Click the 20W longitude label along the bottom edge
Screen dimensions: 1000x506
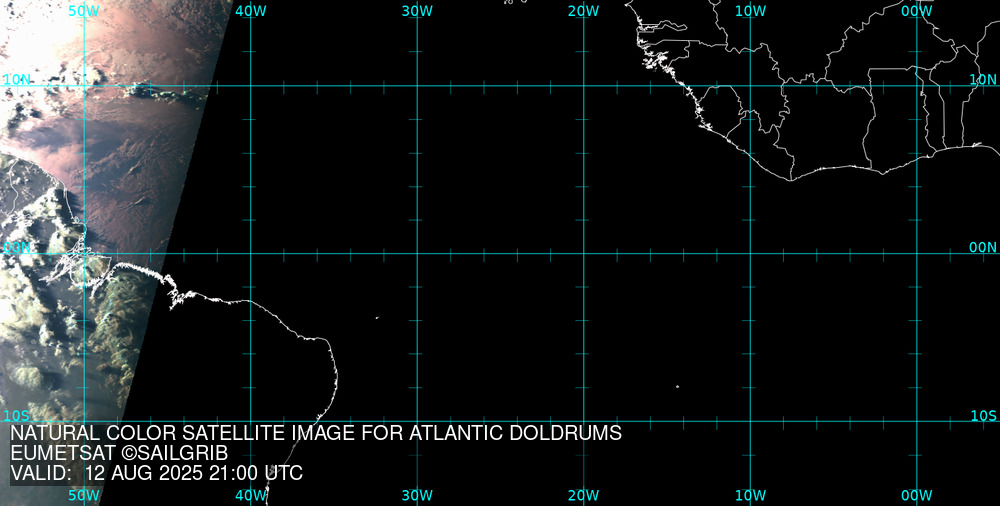click(x=584, y=495)
